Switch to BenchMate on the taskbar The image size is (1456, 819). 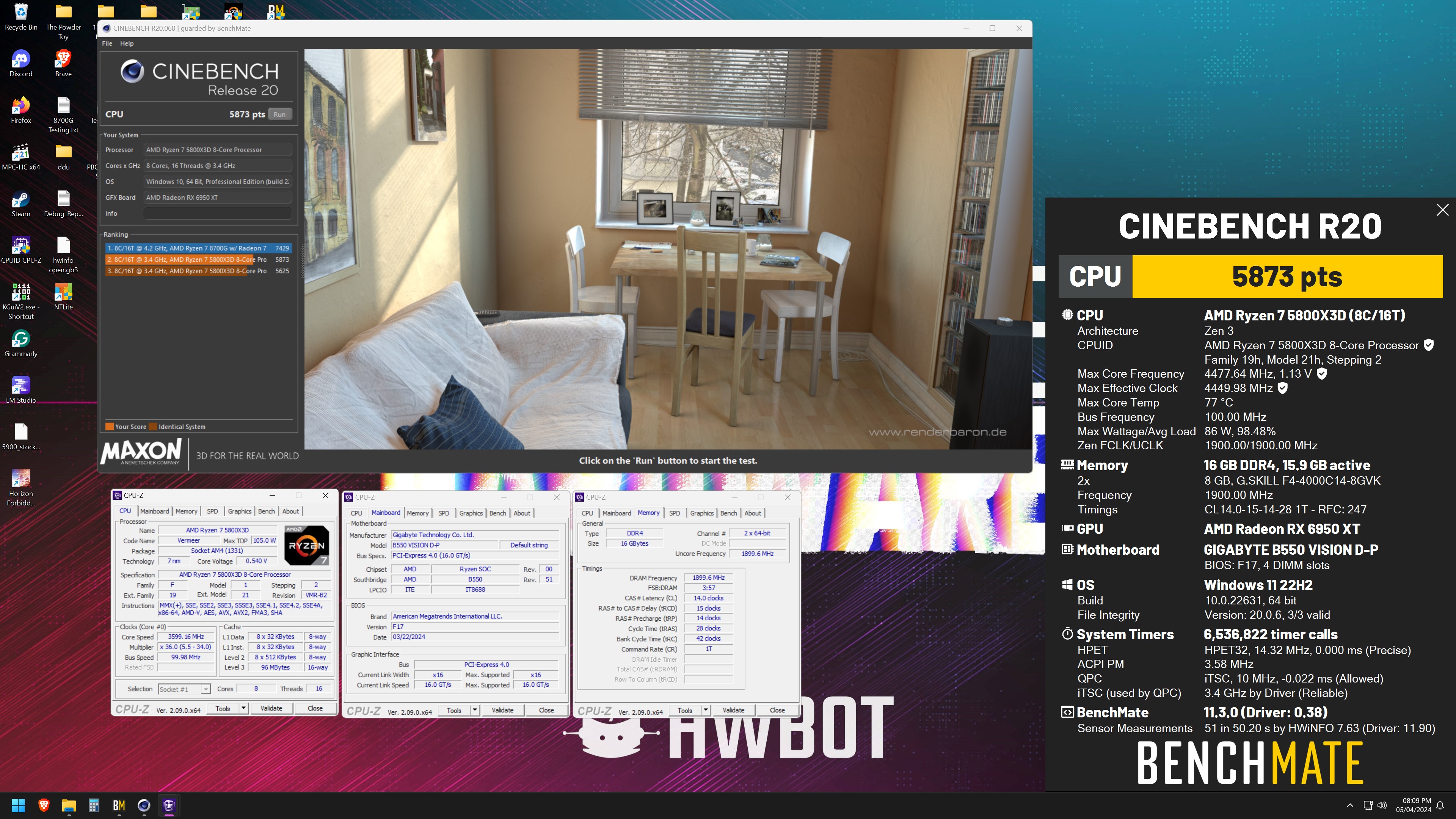[119, 805]
